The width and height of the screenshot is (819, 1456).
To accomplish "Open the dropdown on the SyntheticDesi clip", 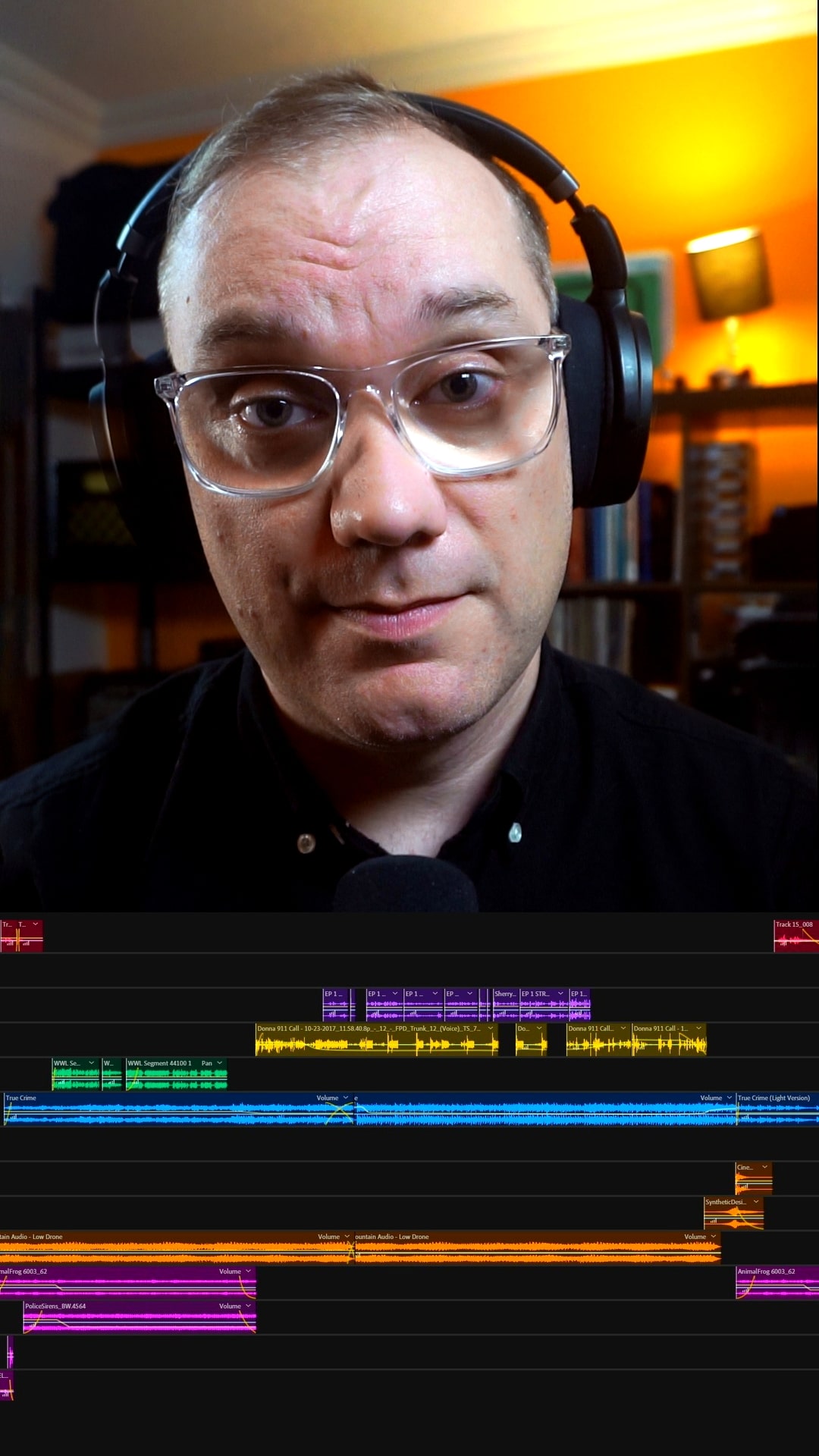I will pos(756,1202).
